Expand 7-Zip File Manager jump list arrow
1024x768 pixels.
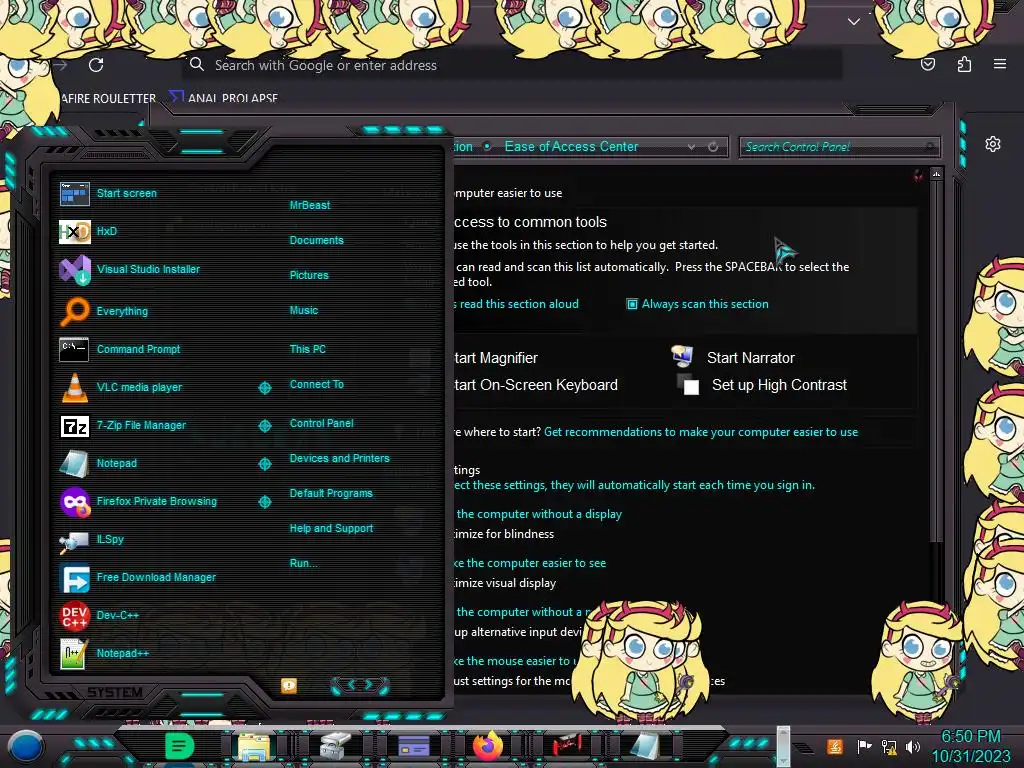264,426
